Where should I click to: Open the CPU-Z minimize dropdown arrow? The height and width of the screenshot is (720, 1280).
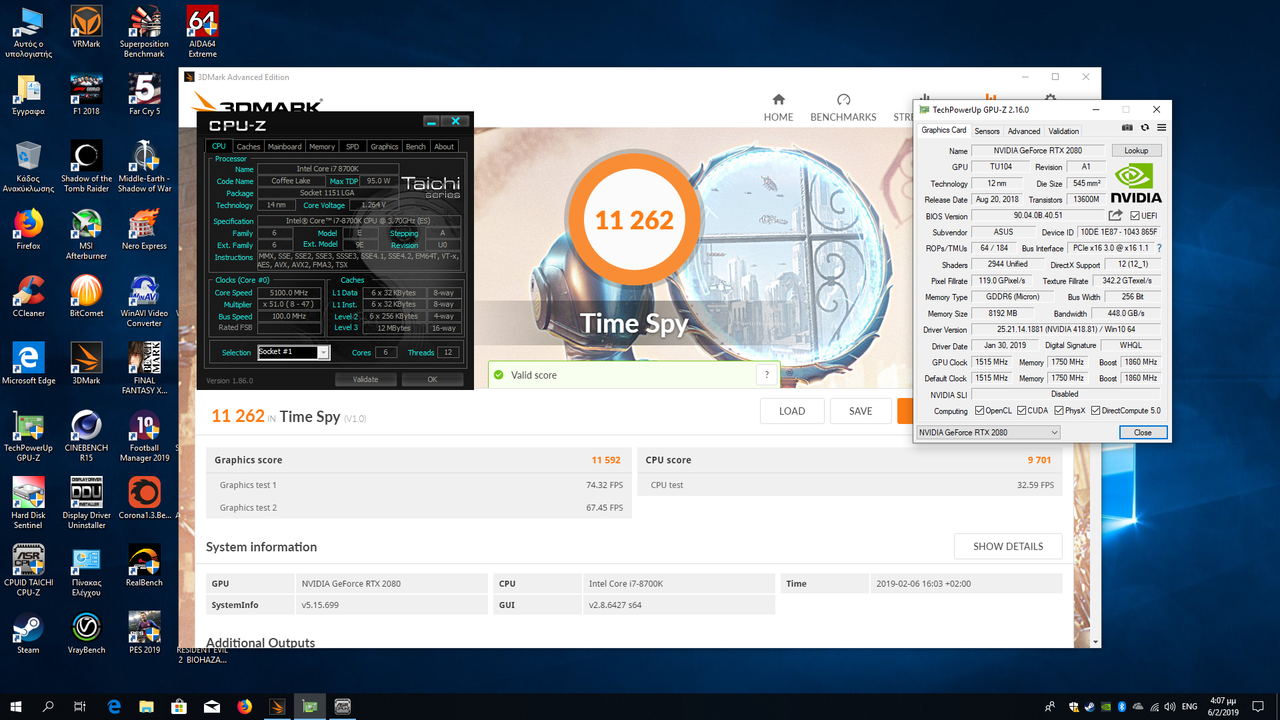pos(431,121)
